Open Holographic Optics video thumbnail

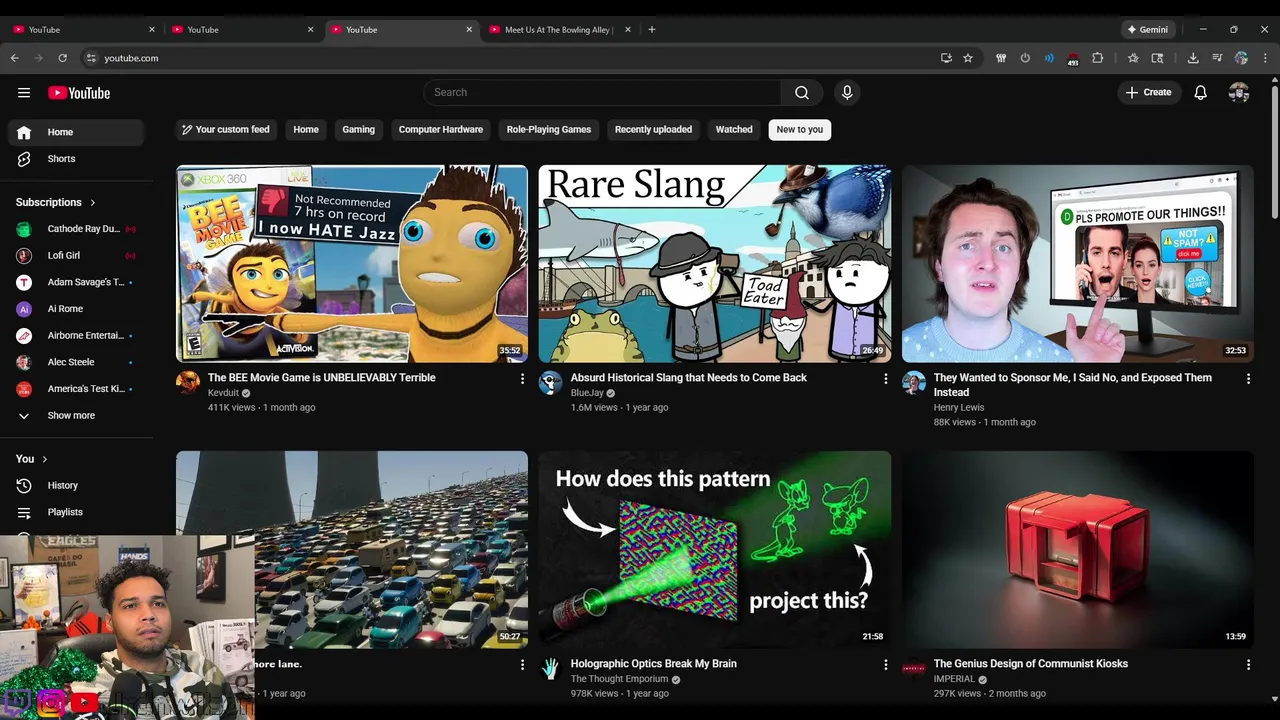[x=715, y=550]
